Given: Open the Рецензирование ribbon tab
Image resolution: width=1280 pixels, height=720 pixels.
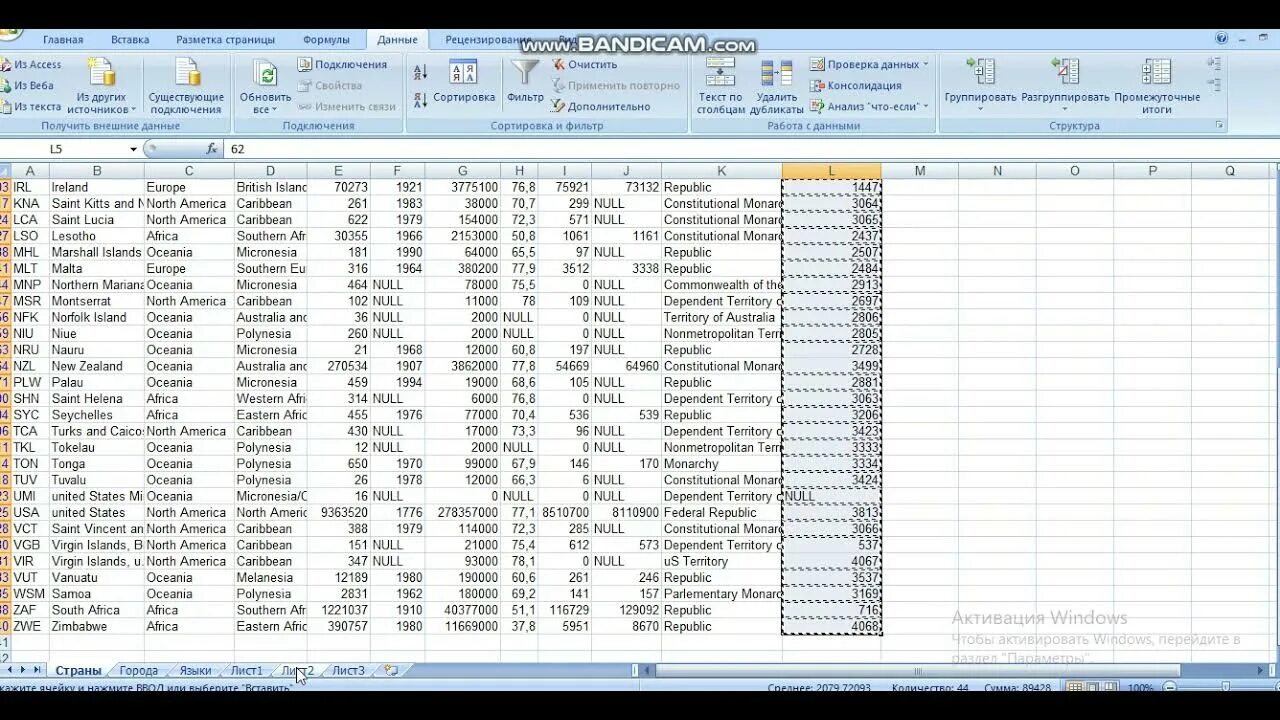Looking at the screenshot, I should coord(488,40).
